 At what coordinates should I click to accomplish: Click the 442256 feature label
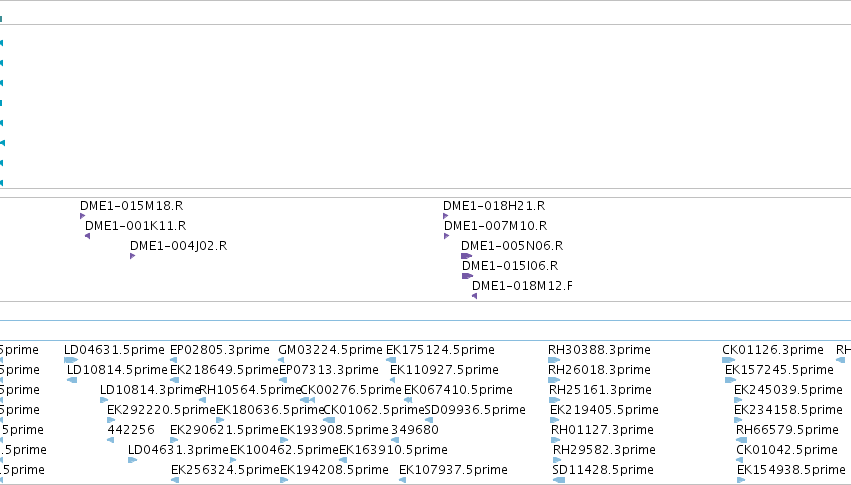(131, 431)
